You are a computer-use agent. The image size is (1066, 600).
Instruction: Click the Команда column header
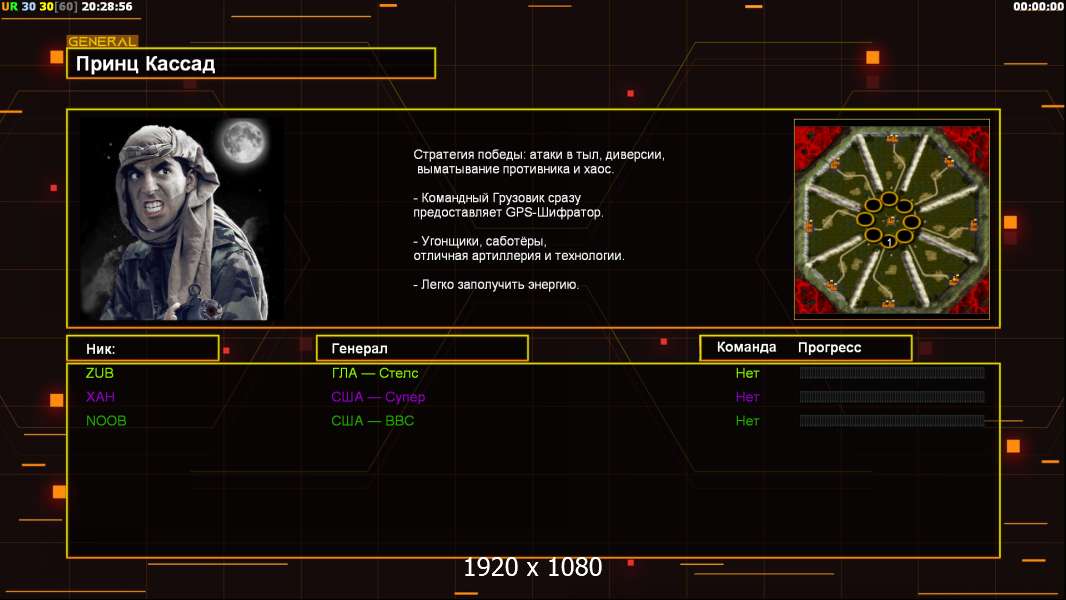[746, 348]
